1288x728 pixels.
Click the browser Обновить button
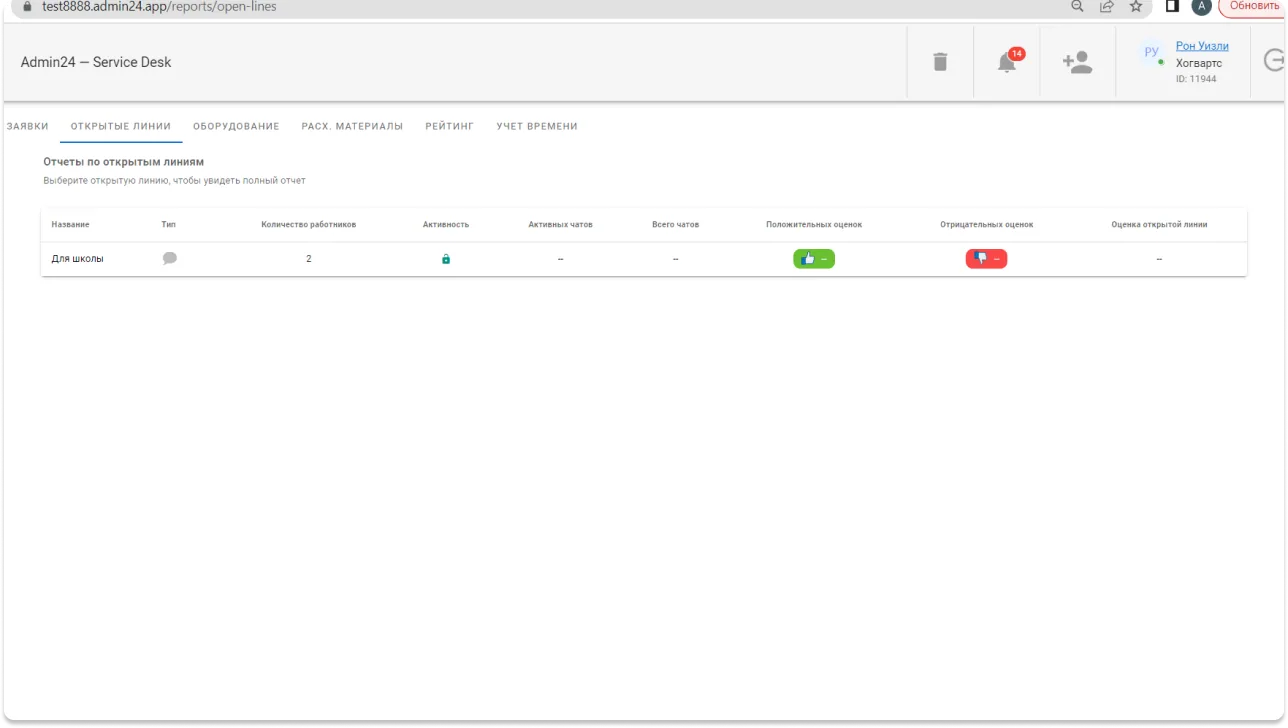tap(1253, 6)
